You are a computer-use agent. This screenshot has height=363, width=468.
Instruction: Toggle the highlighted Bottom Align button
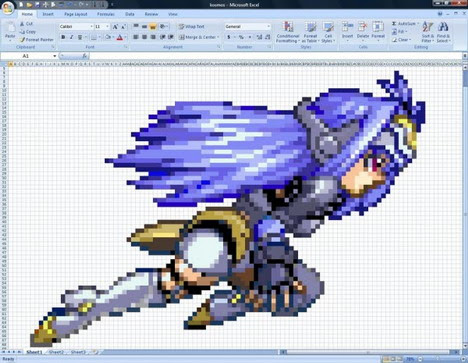click(x=153, y=26)
